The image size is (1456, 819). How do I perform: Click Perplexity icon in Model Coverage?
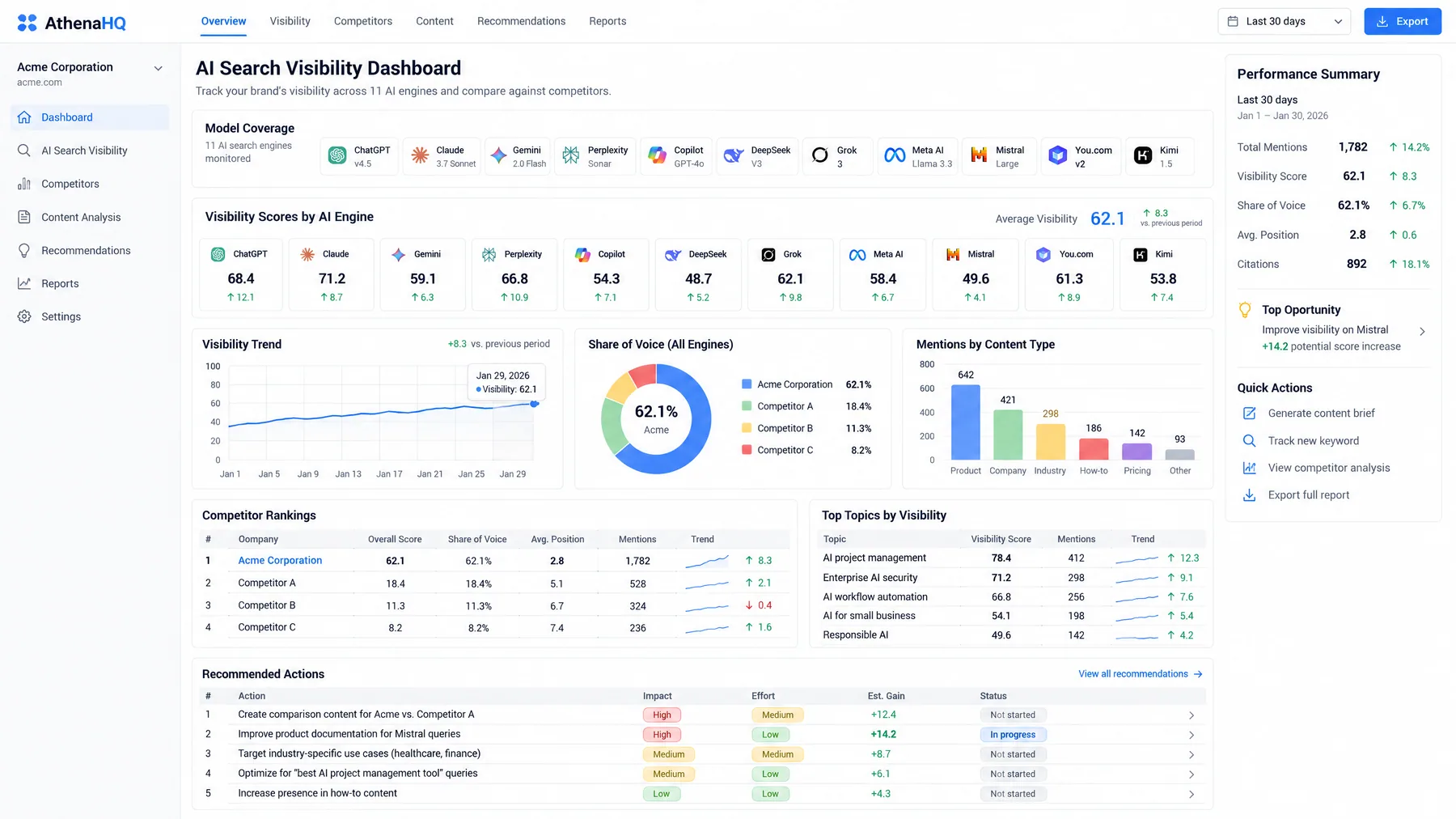click(x=571, y=155)
